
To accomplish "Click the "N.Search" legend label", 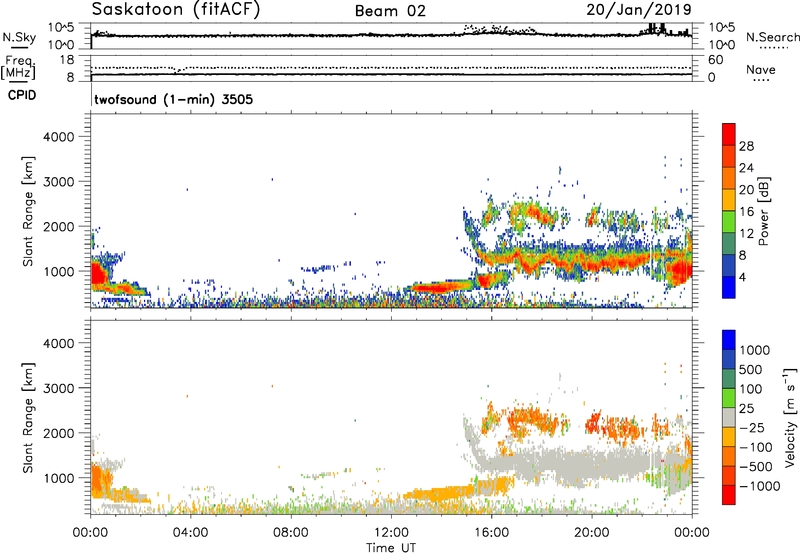I will click(772, 37).
